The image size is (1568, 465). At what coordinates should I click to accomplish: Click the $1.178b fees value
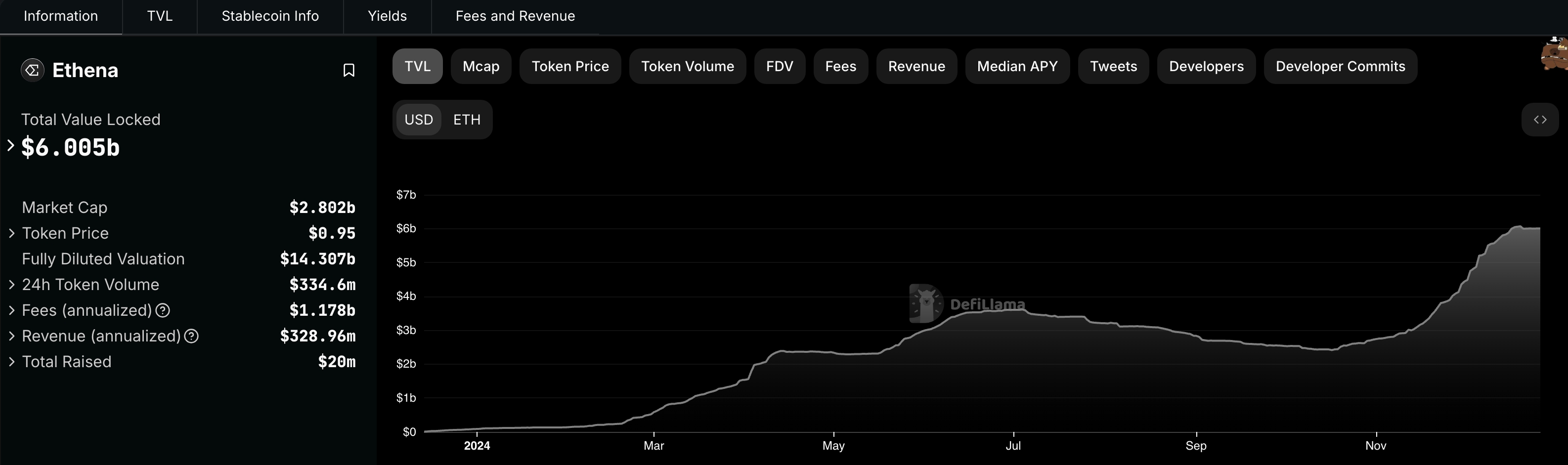[323, 310]
